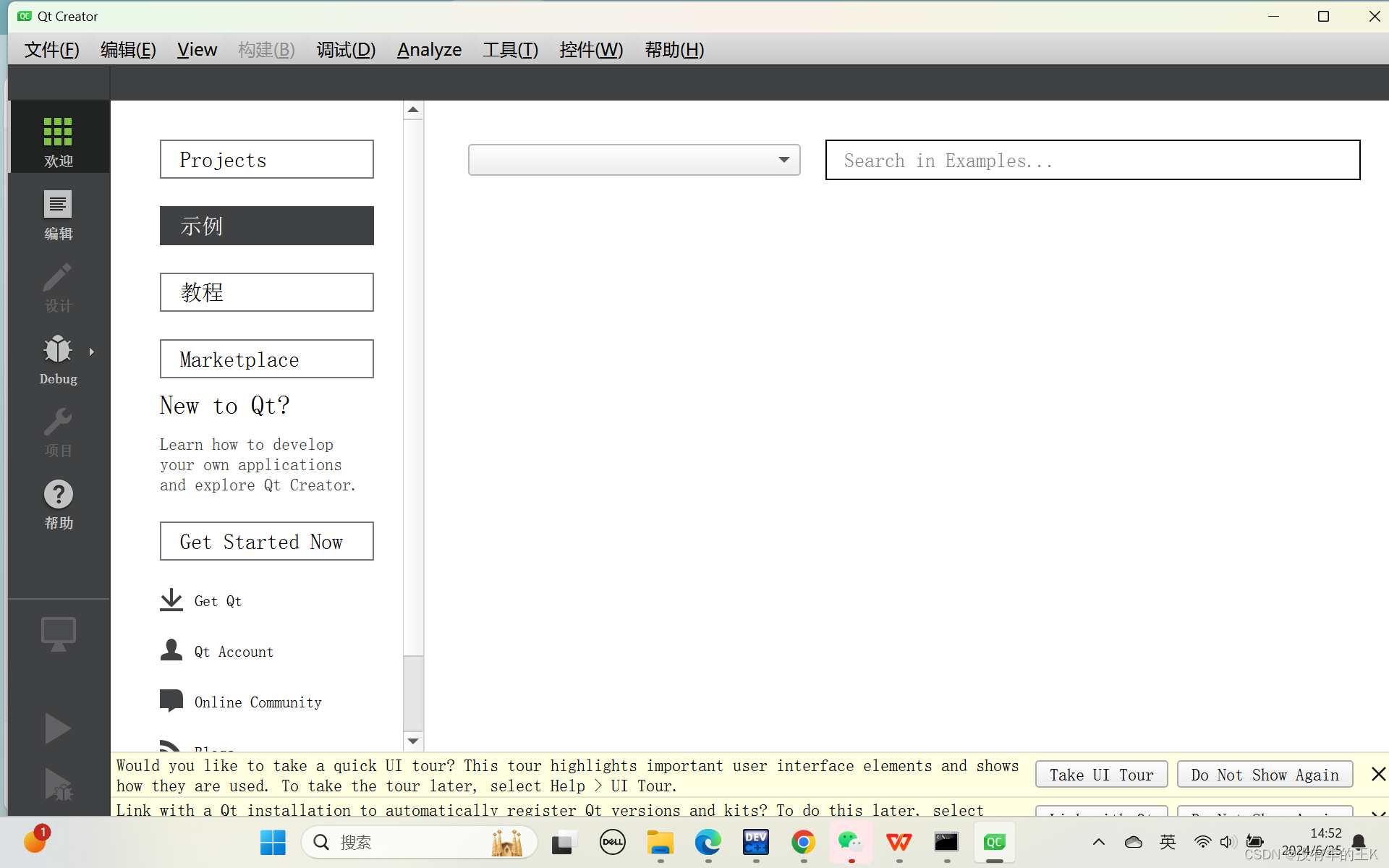Click the Get Started Now button
The width and height of the screenshot is (1389, 868).
[x=267, y=541]
